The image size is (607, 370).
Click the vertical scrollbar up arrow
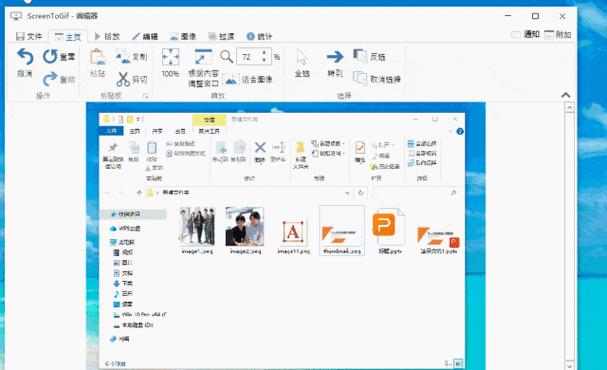pos(569,108)
